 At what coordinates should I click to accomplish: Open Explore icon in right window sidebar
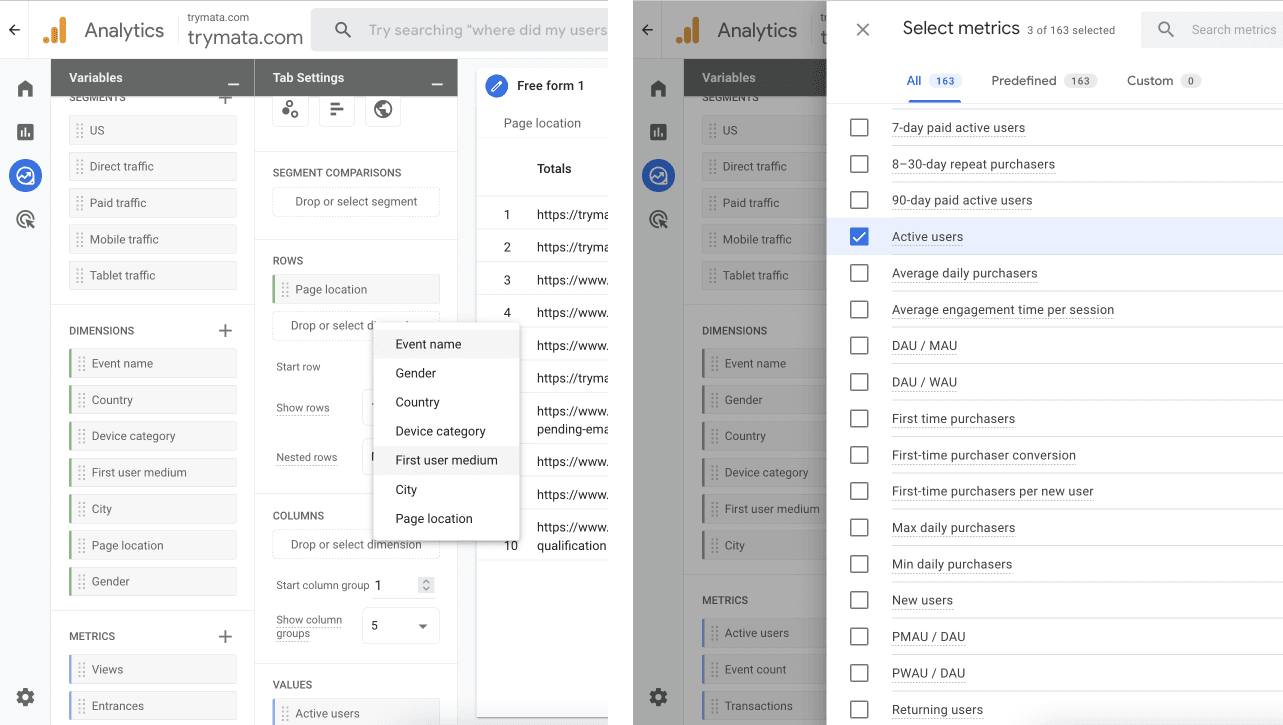click(x=658, y=176)
